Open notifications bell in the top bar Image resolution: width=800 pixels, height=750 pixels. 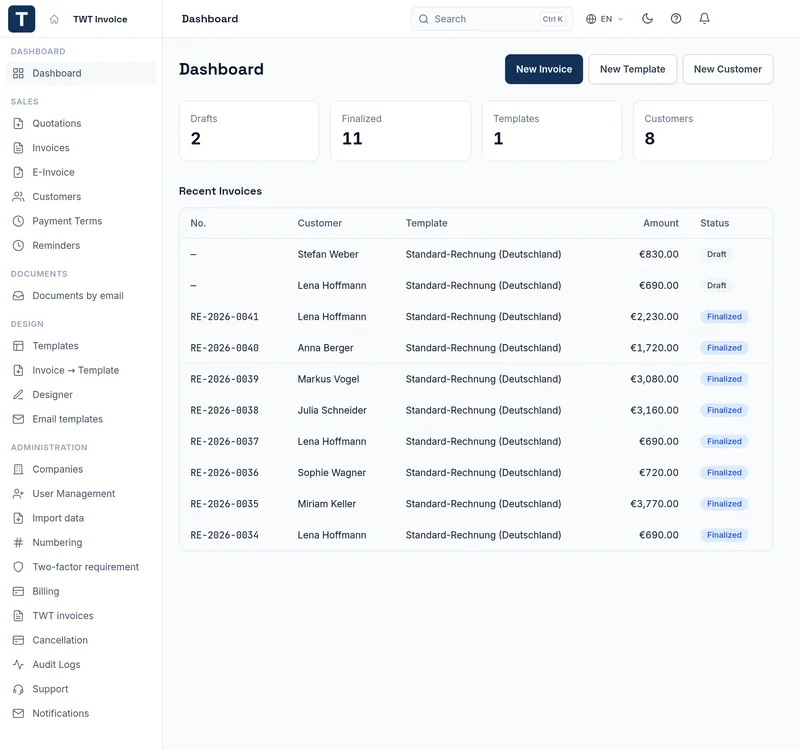705,19
